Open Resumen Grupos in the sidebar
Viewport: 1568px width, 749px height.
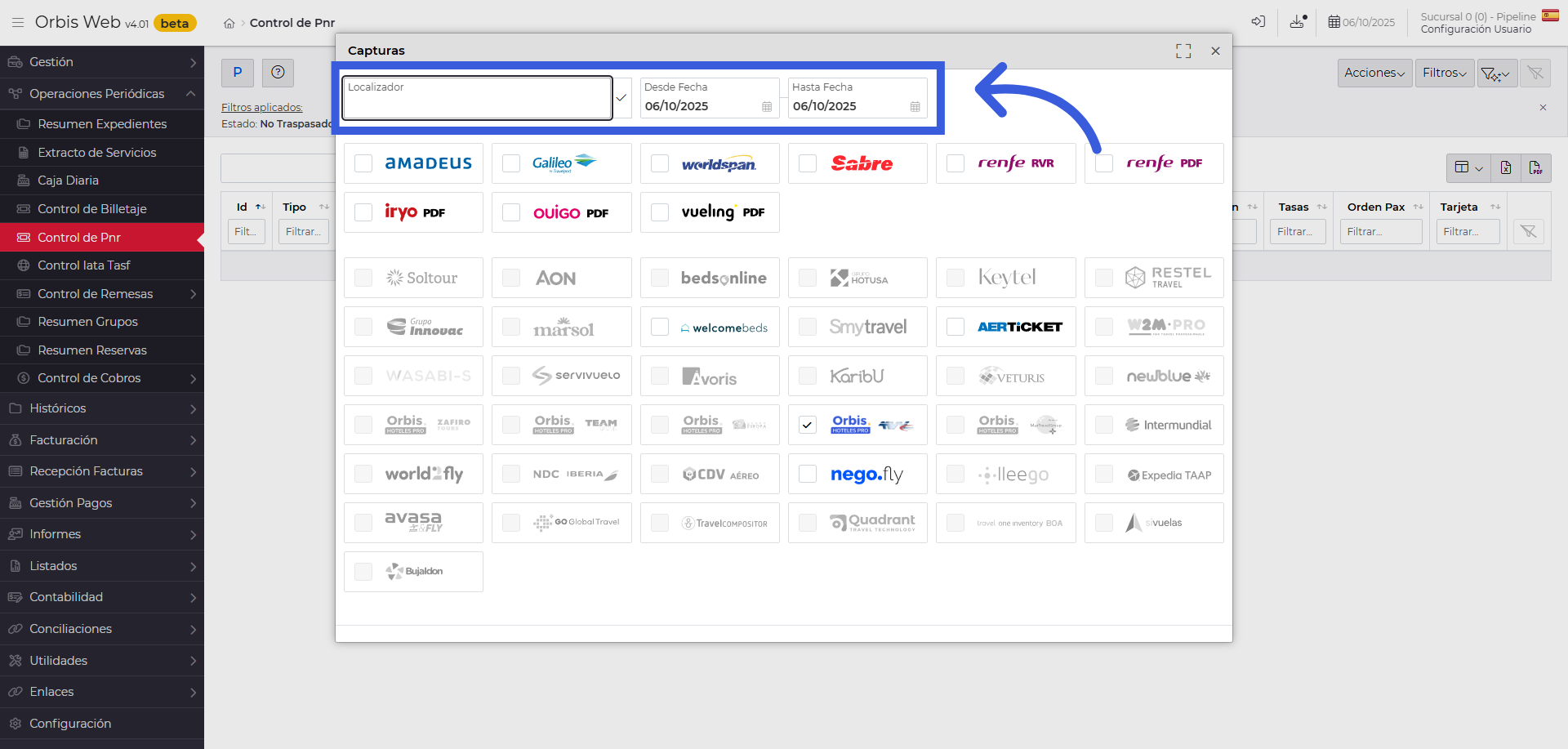pos(102,322)
